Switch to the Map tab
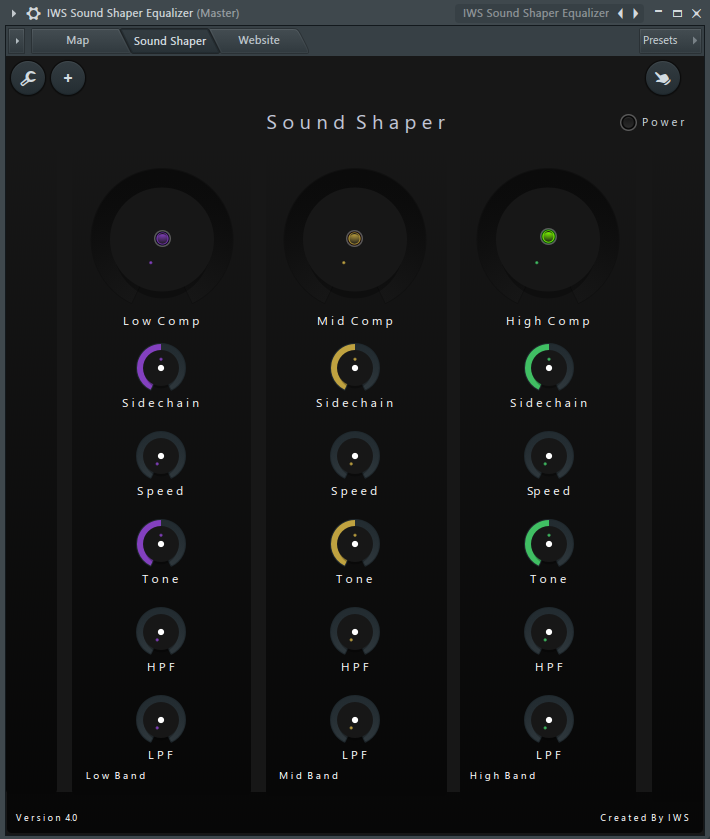The image size is (710, 839). [x=78, y=41]
